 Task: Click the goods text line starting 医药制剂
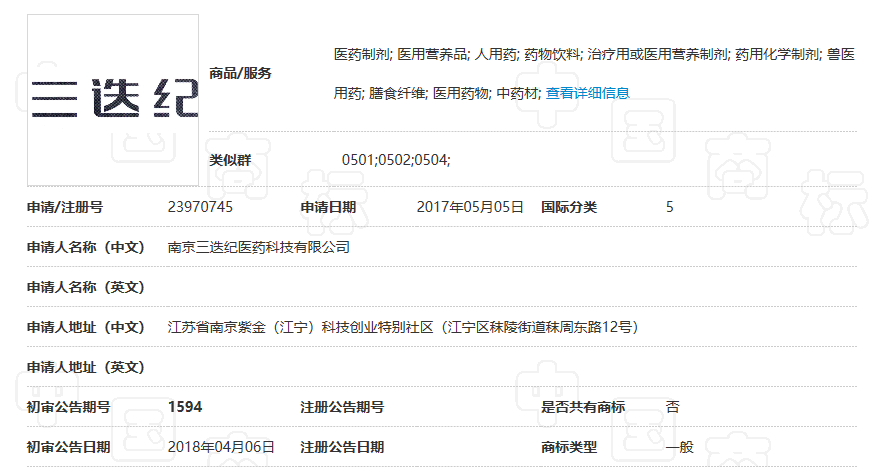594,54
